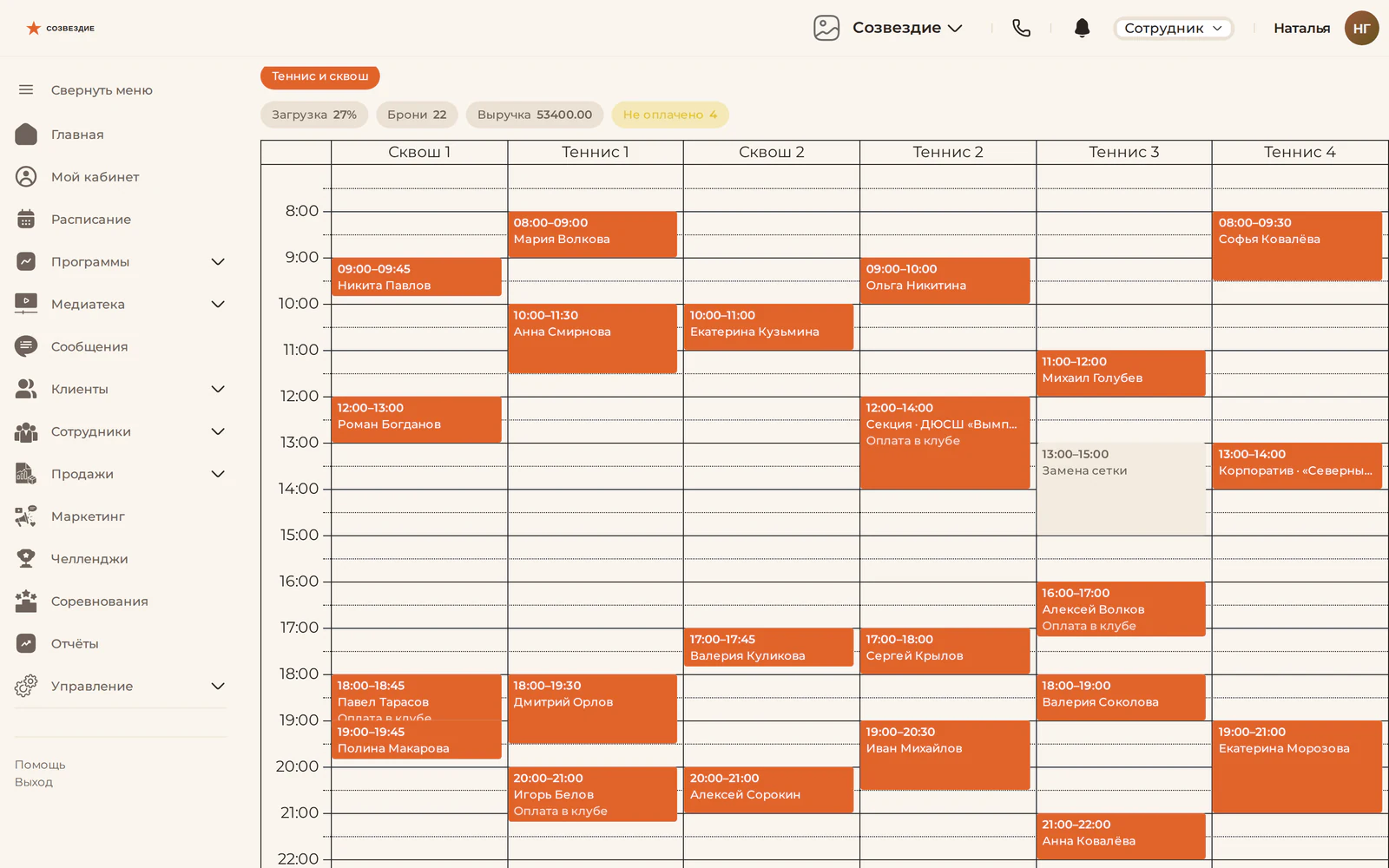The width and height of the screenshot is (1389, 868).
Task: Expand the Клиенты submenu chevron
Action: pos(218,389)
